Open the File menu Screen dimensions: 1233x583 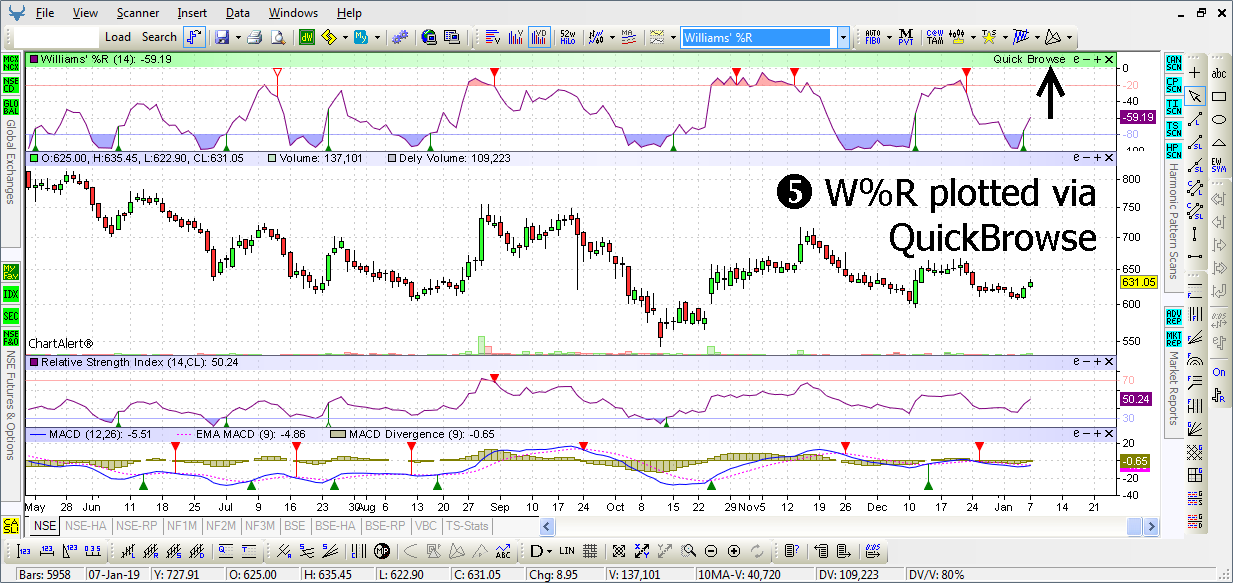[45, 13]
